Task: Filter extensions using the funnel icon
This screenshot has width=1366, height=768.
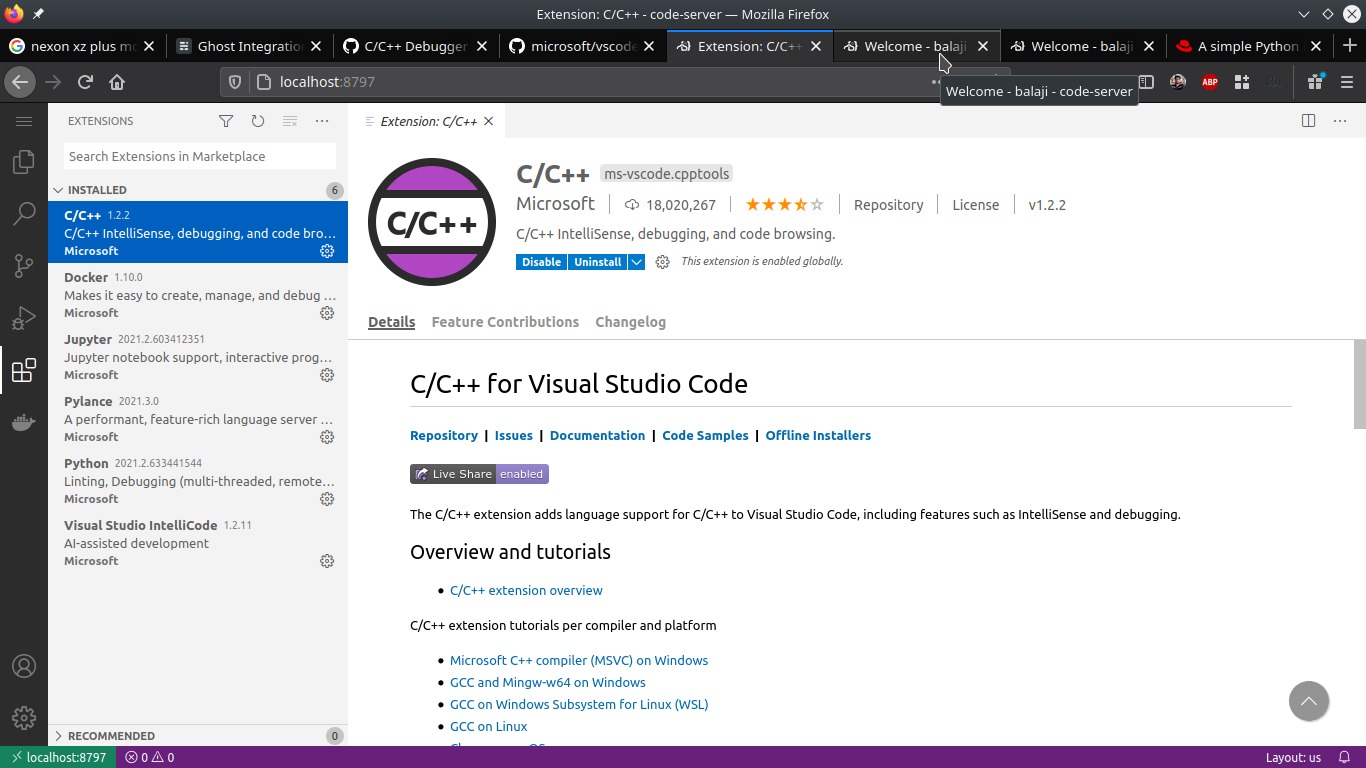Action: coord(226,121)
